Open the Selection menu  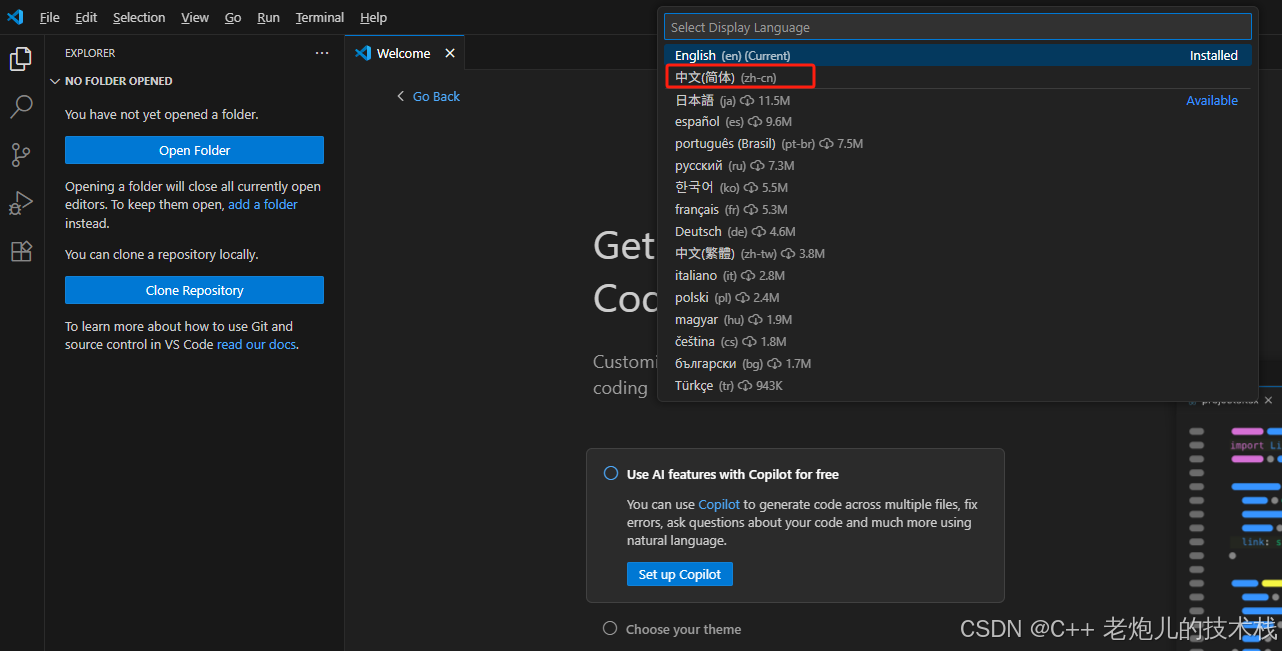(139, 18)
